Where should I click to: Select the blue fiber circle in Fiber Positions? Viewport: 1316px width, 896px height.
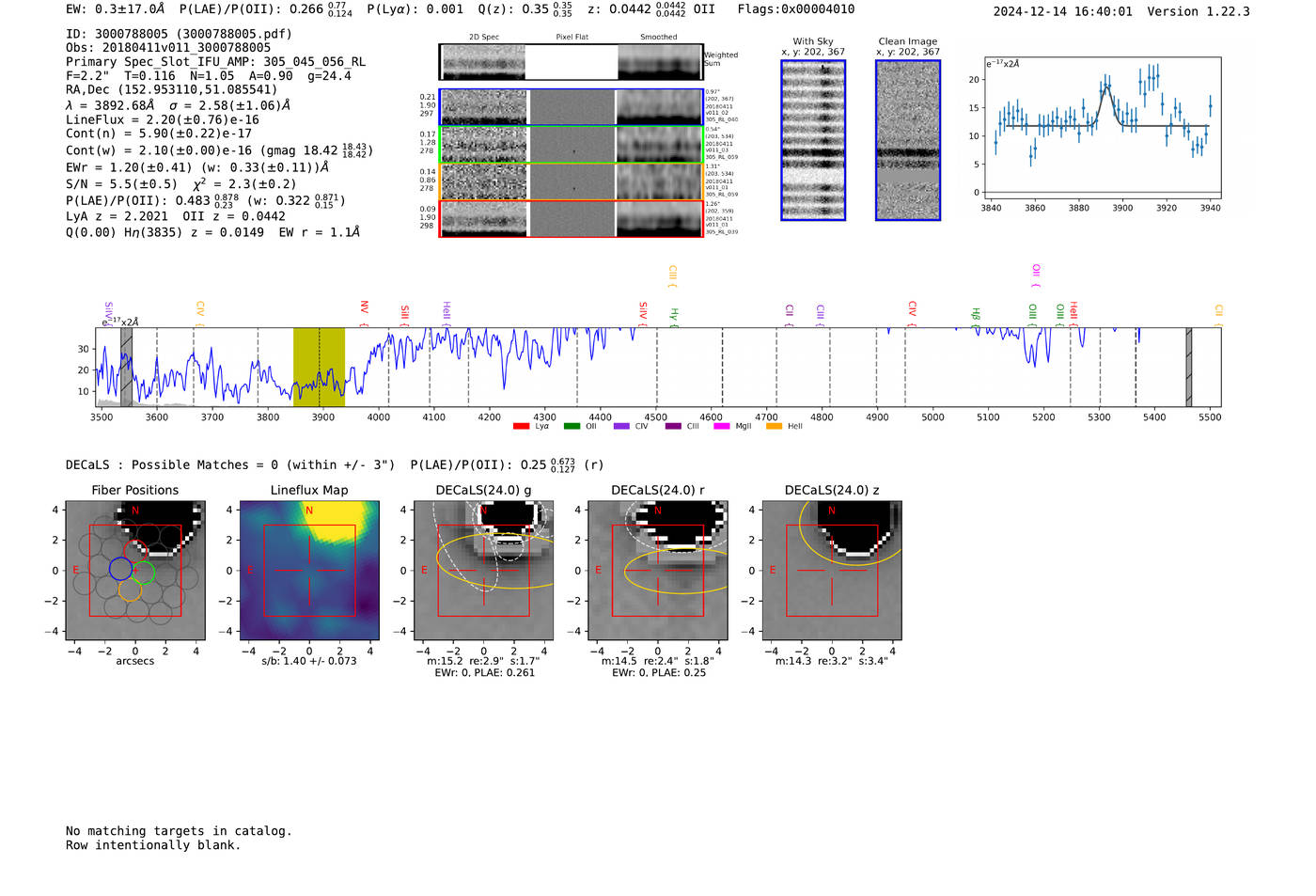[120, 569]
